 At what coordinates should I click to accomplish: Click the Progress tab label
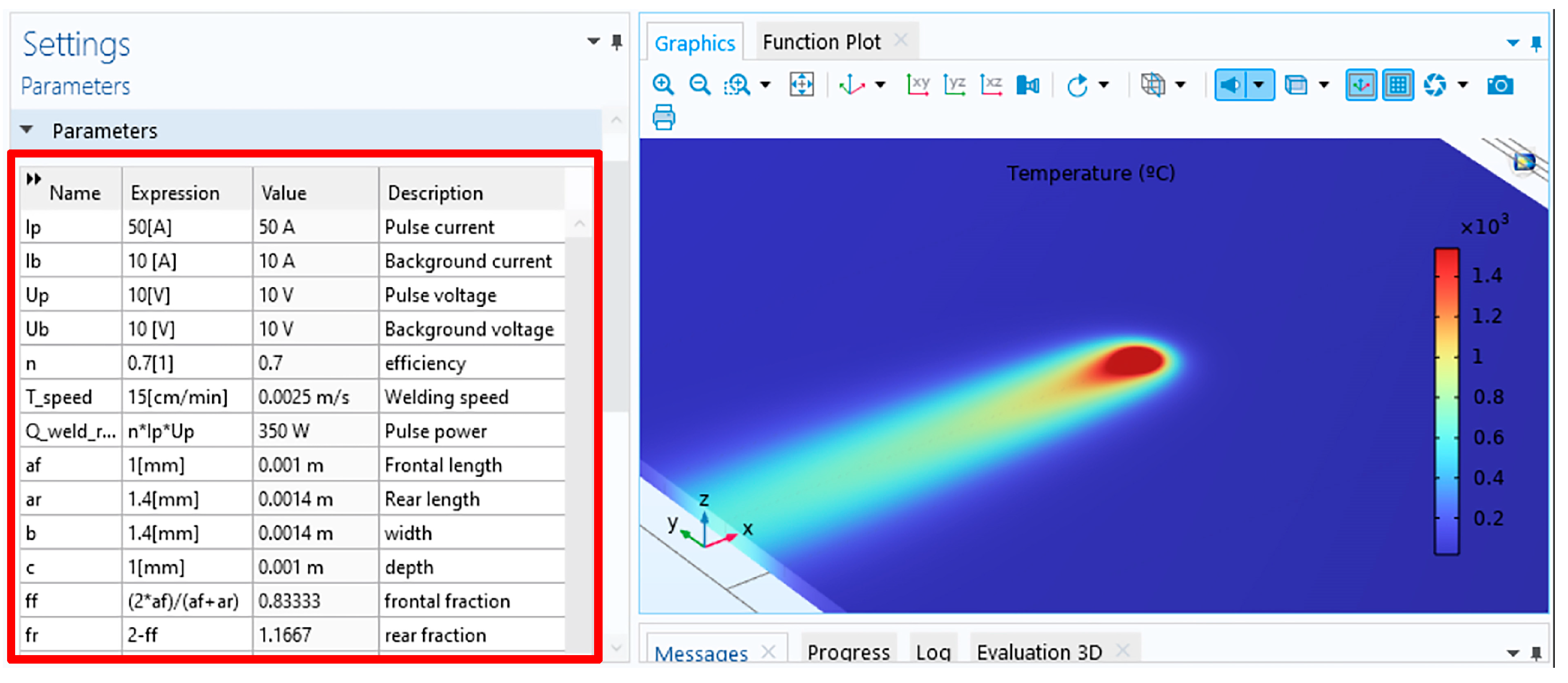(848, 652)
